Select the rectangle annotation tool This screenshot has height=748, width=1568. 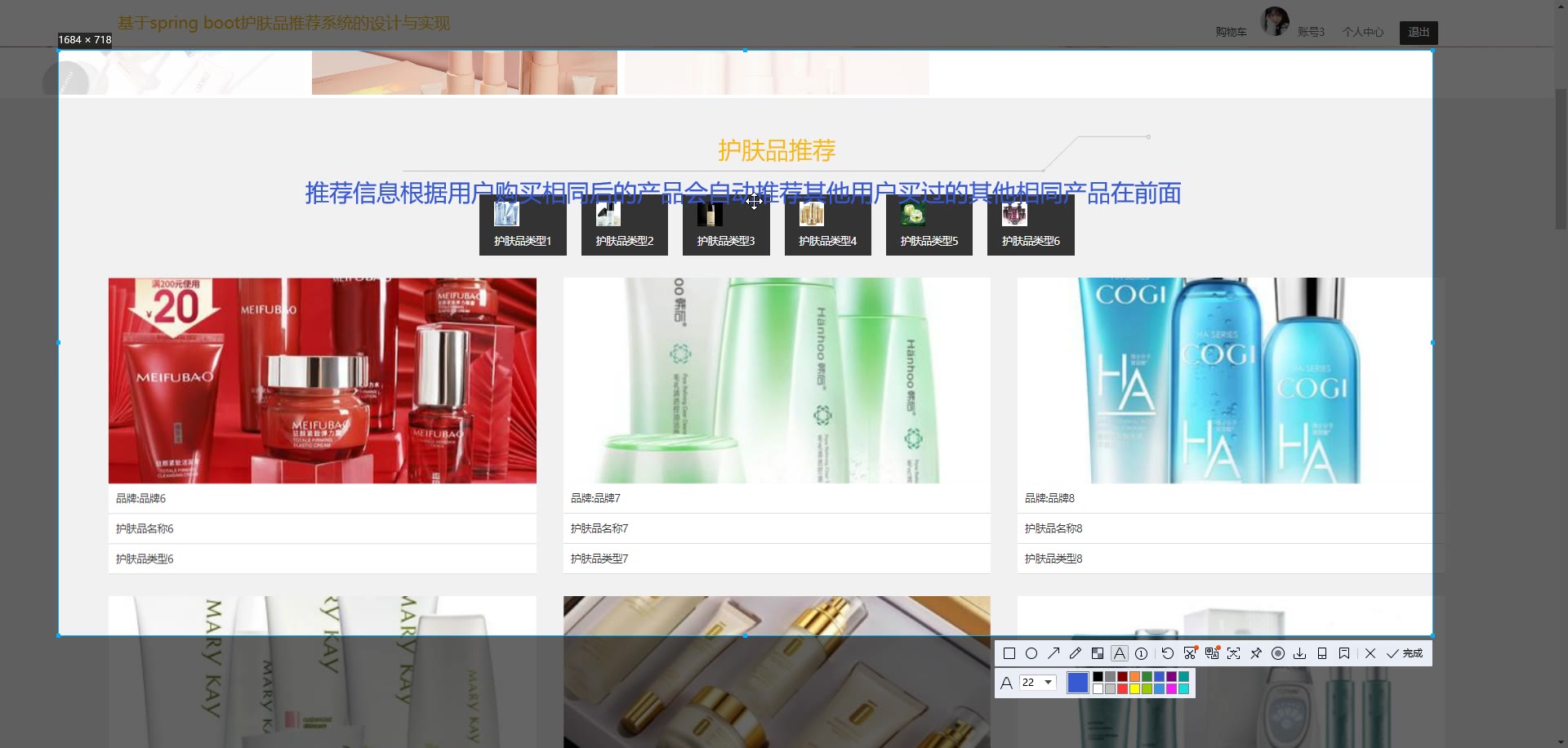[1009, 653]
